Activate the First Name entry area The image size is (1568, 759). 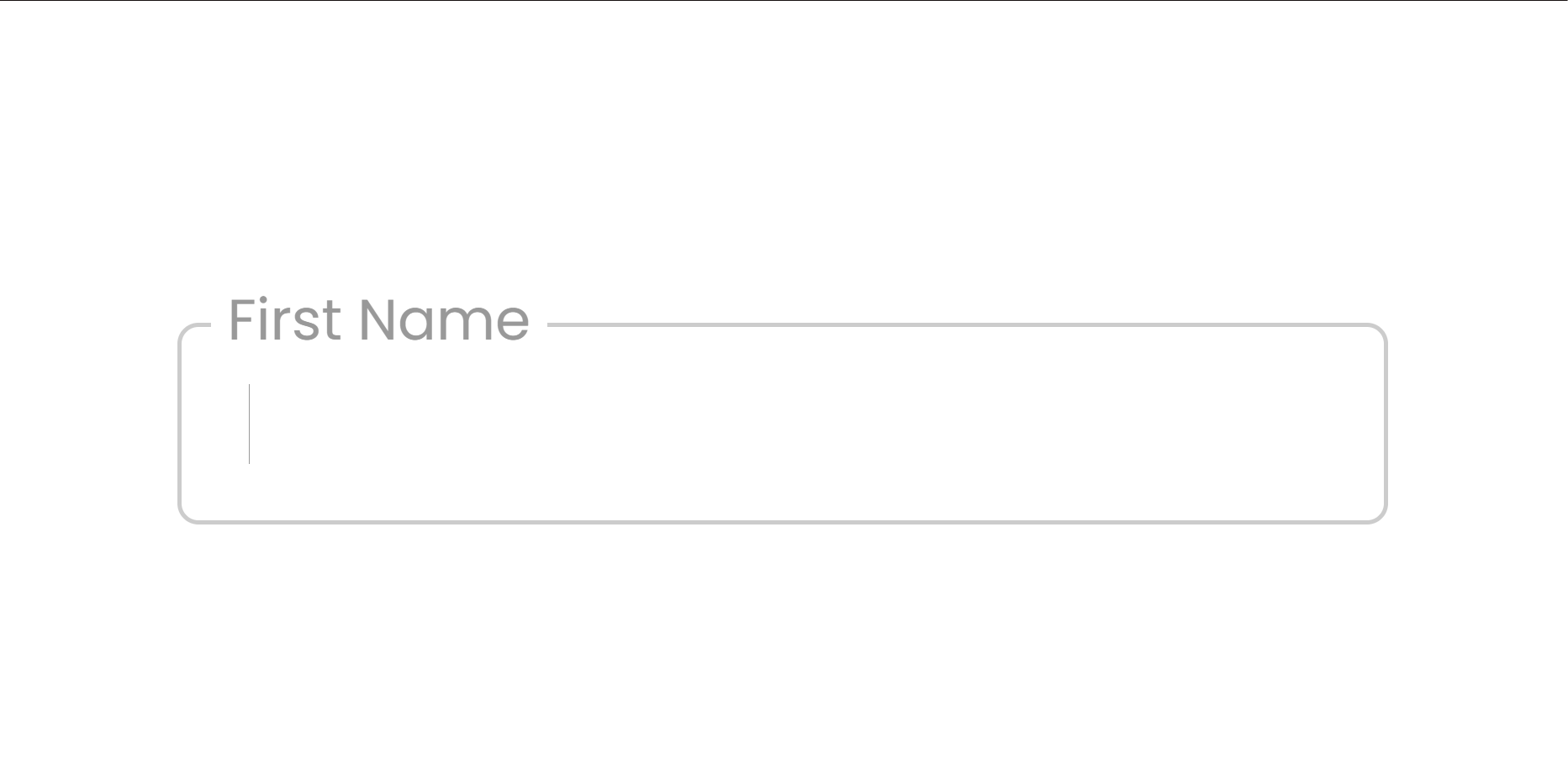pos(782,424)
